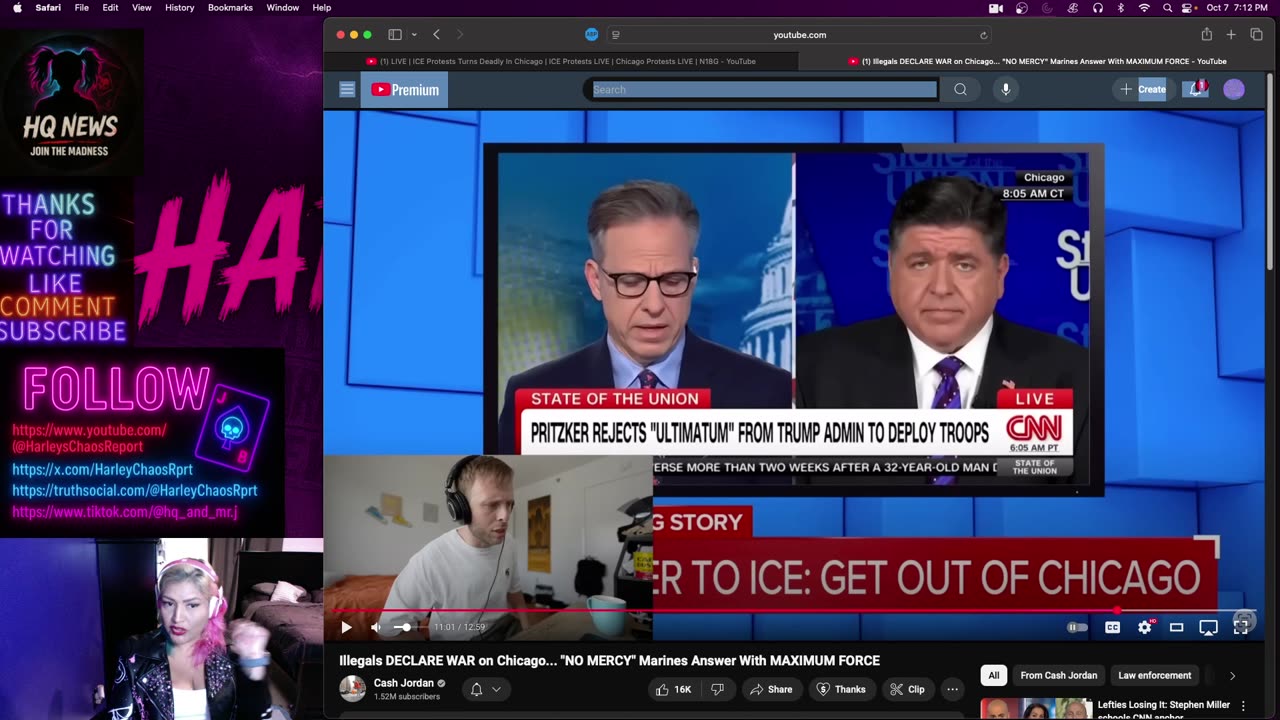Mute the video with the speaker icon
Viewport: 1280px width, 720px height.
(376, 627)
